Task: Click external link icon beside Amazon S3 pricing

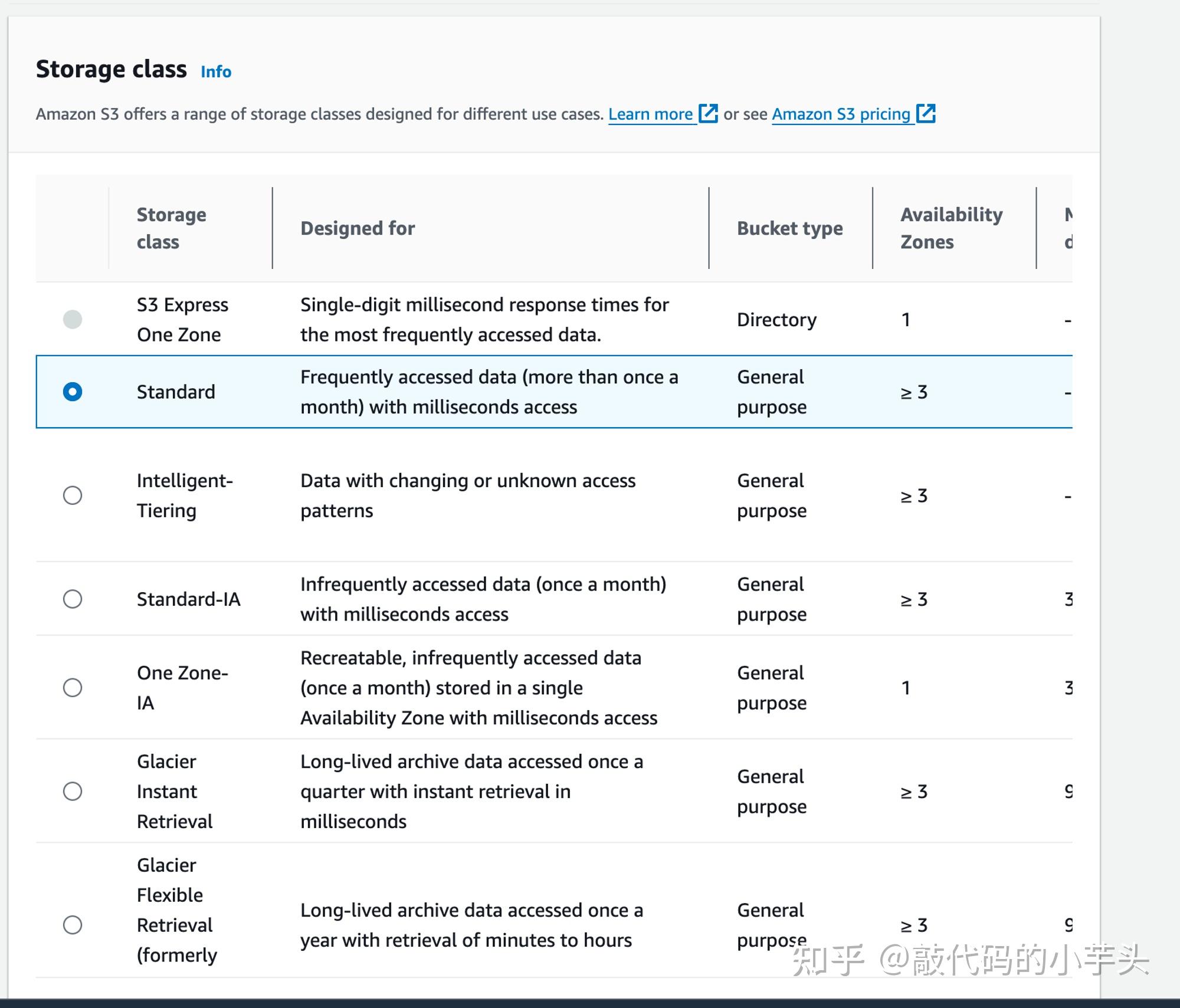Action: click(926, 113)
